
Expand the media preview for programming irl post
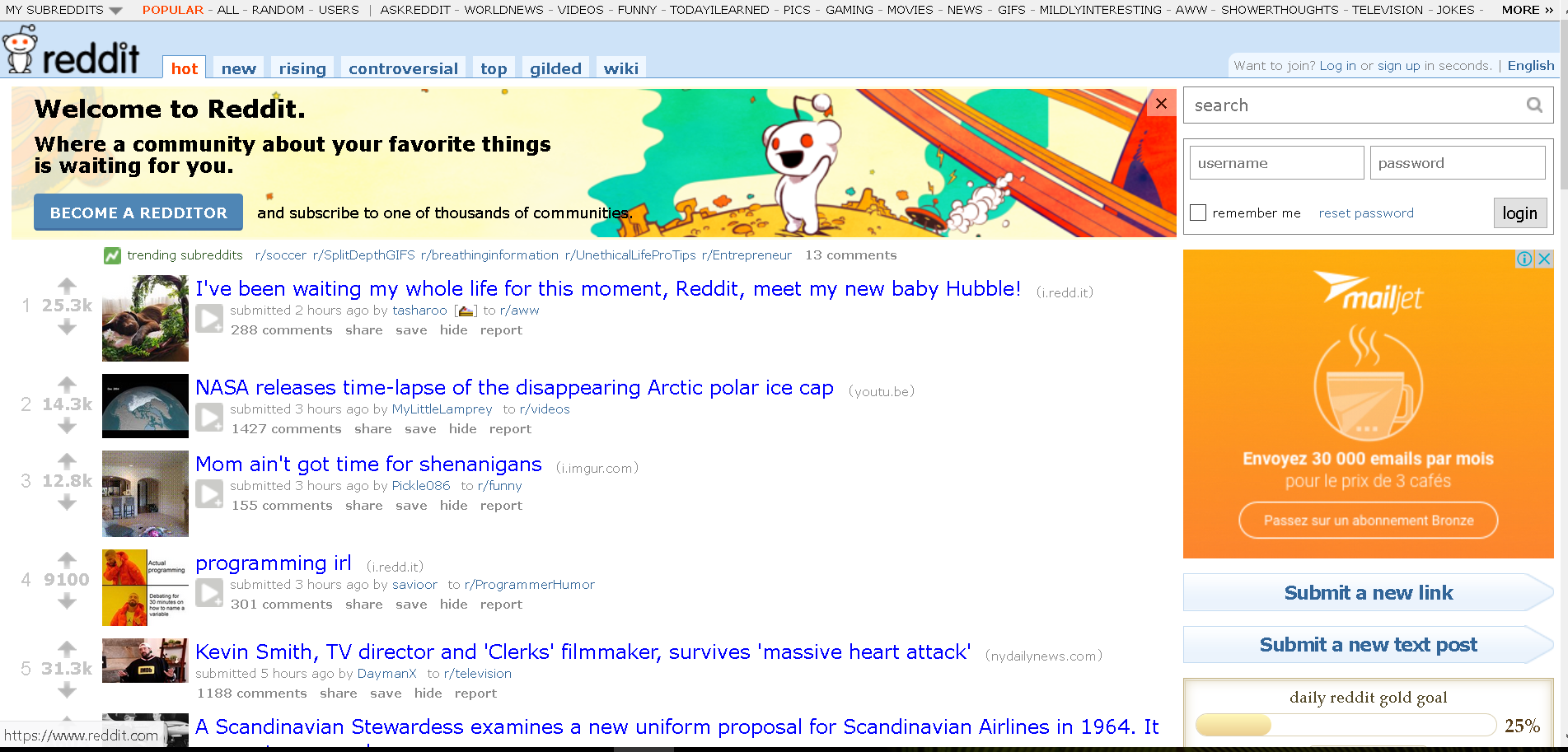point(209,593)
